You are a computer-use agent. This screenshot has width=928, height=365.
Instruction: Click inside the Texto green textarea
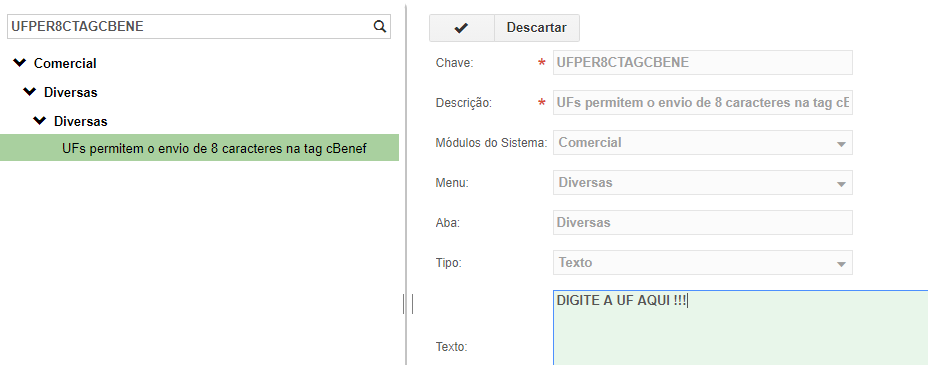740,328
